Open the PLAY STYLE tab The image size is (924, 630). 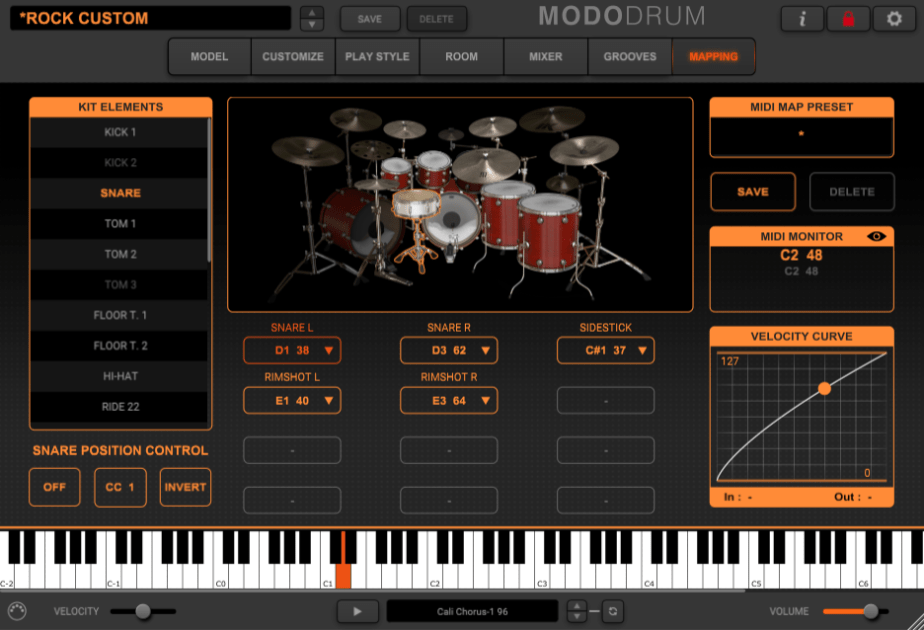point(377,57)
